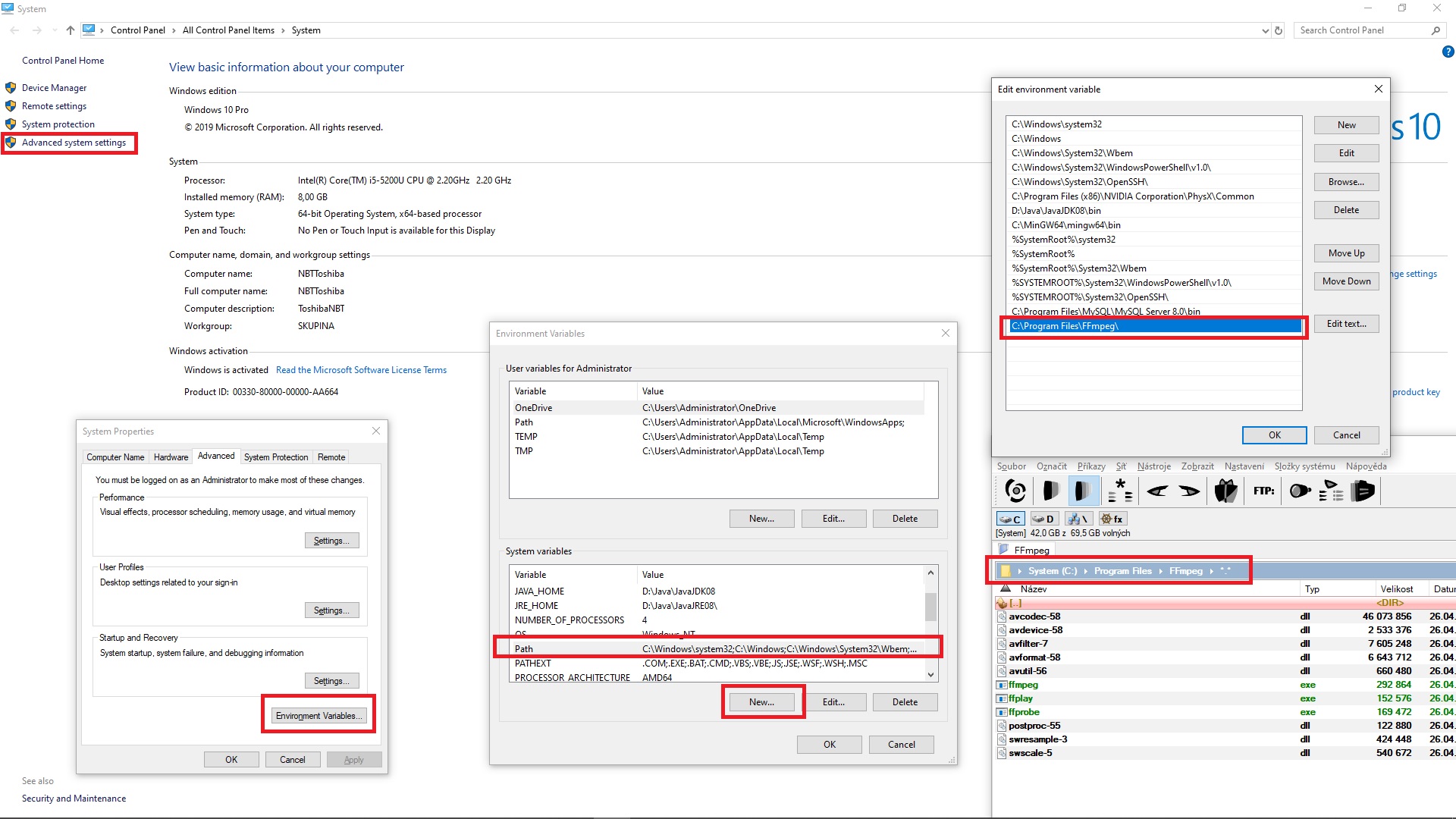Expand the Program Files breadcrumb arrow

click(1160, 571)
